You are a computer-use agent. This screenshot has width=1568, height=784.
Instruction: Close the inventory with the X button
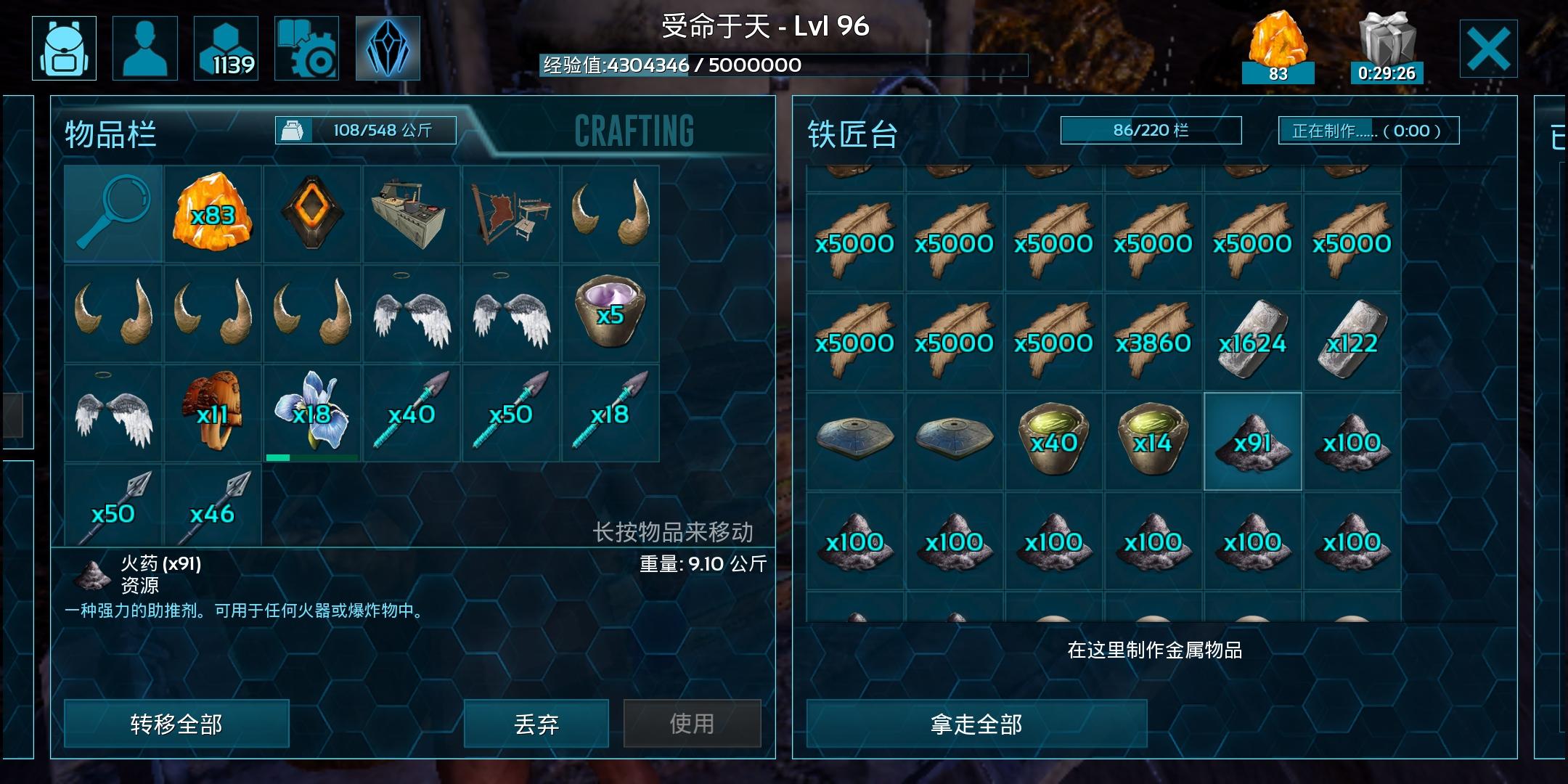(x=1488, y=48)
